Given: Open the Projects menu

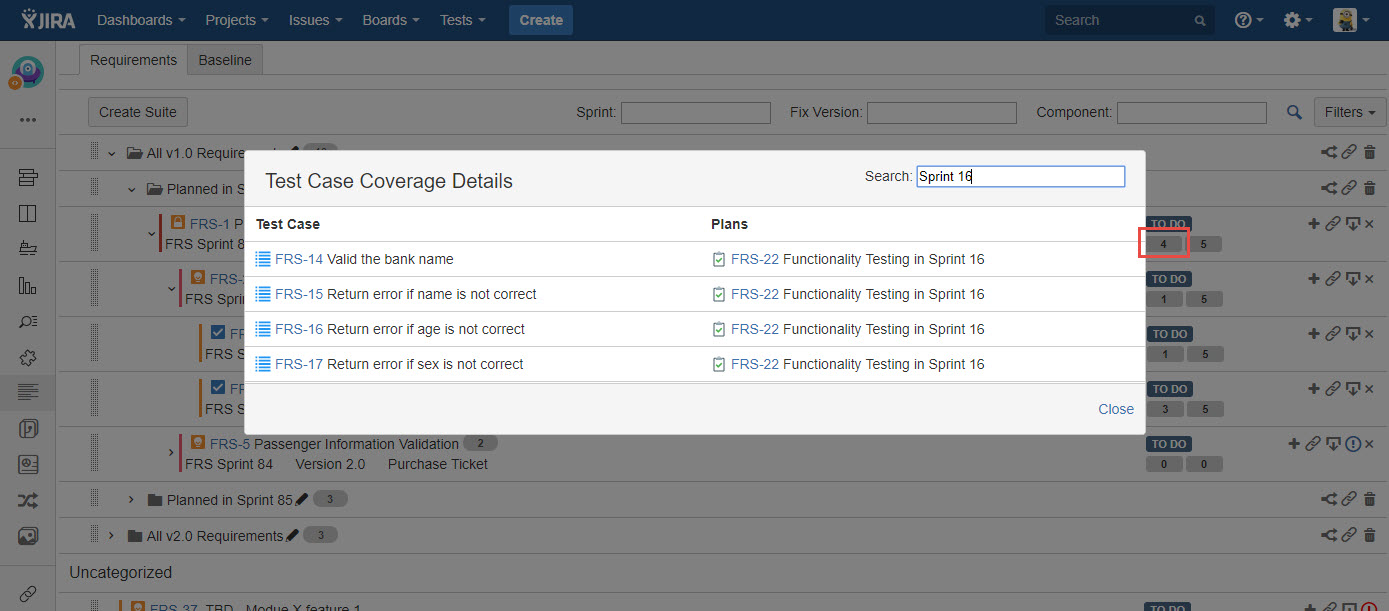Looking at the screenshot, I should click(x=236, y=20).
